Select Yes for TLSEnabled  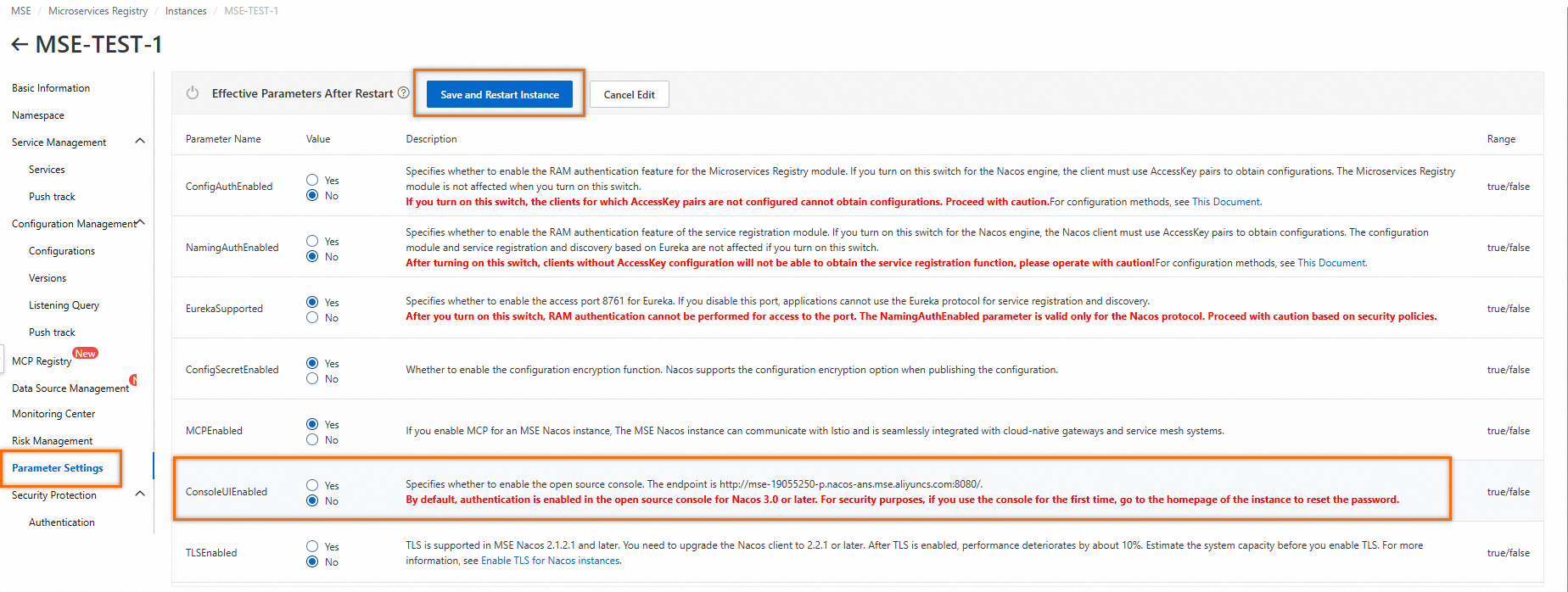[312, 546]
